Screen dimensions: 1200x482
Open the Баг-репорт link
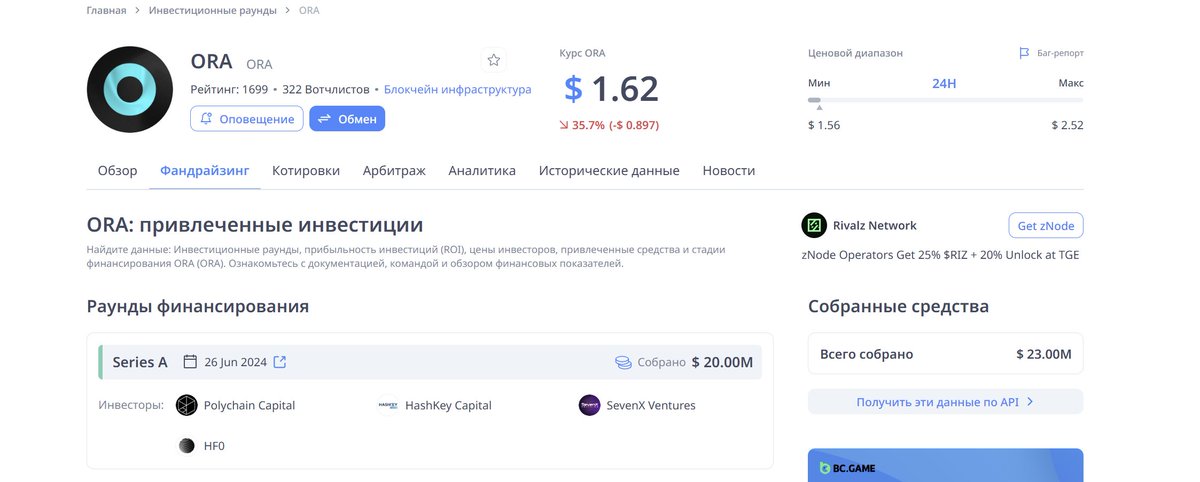(1060, 53)
